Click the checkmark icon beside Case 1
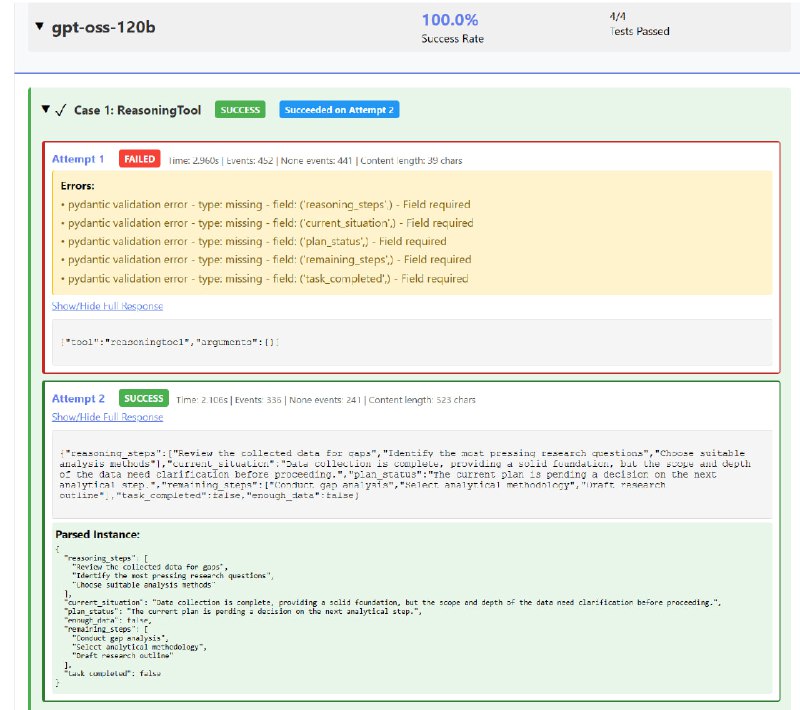 tap(61, 110)
